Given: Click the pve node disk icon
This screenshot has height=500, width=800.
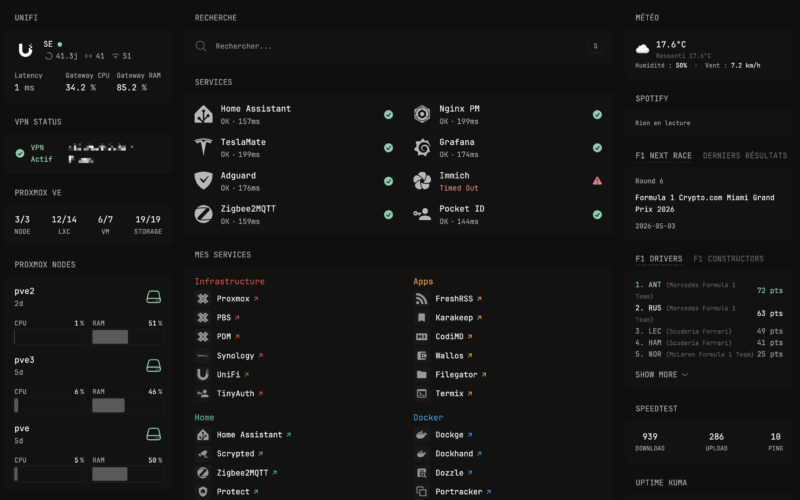Looking at the screenshot, I should [x=154, y=434].
